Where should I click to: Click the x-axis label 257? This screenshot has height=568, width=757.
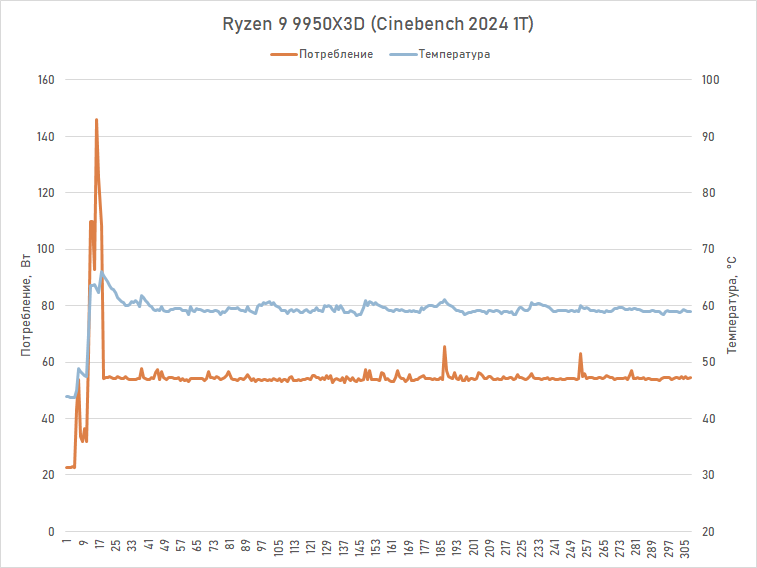(x=588, y=548)
